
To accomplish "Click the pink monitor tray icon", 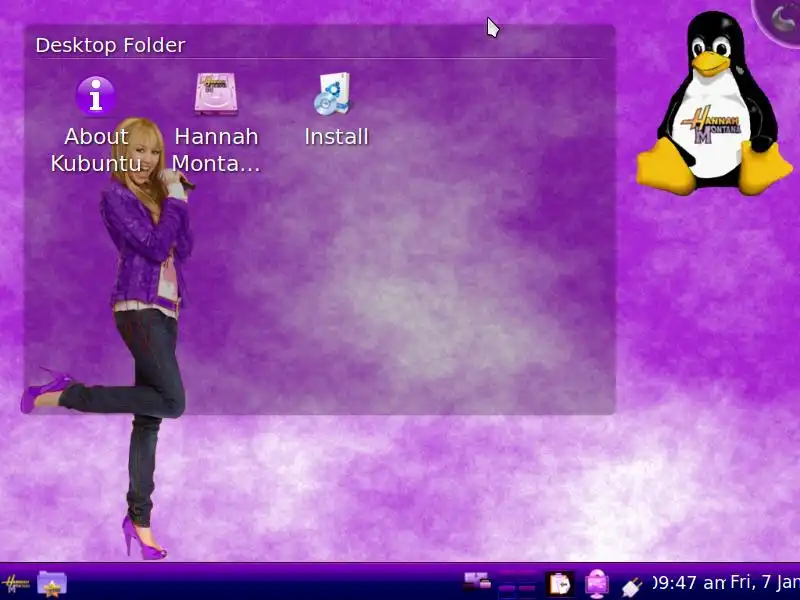I will tap(596, 584).
